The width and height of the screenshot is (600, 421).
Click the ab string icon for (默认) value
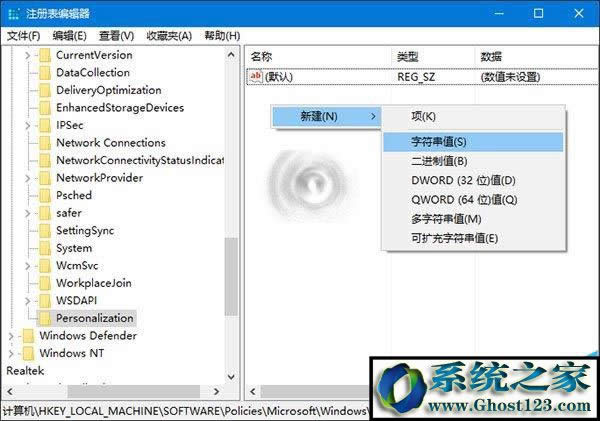[255, 76]
